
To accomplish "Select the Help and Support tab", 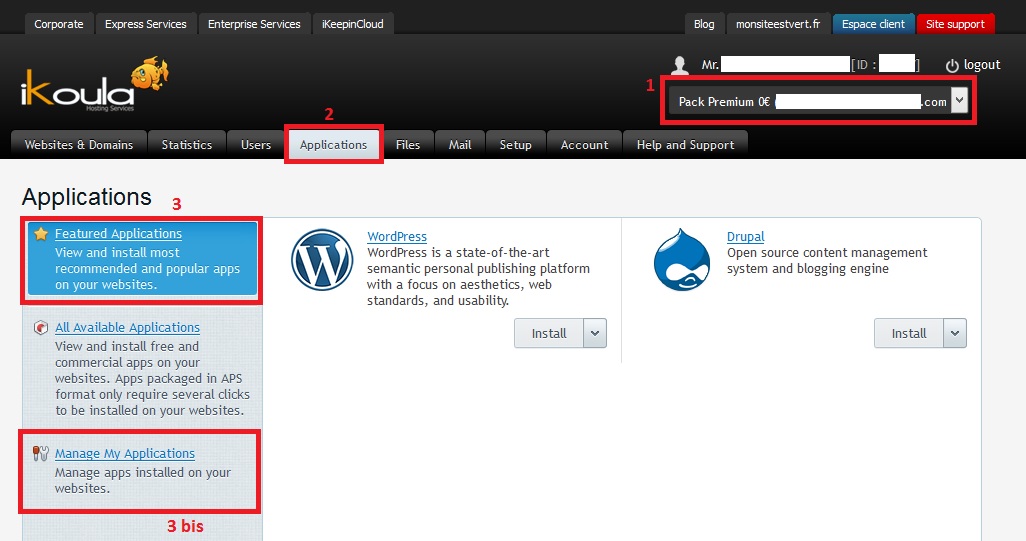I will (685, 145).
